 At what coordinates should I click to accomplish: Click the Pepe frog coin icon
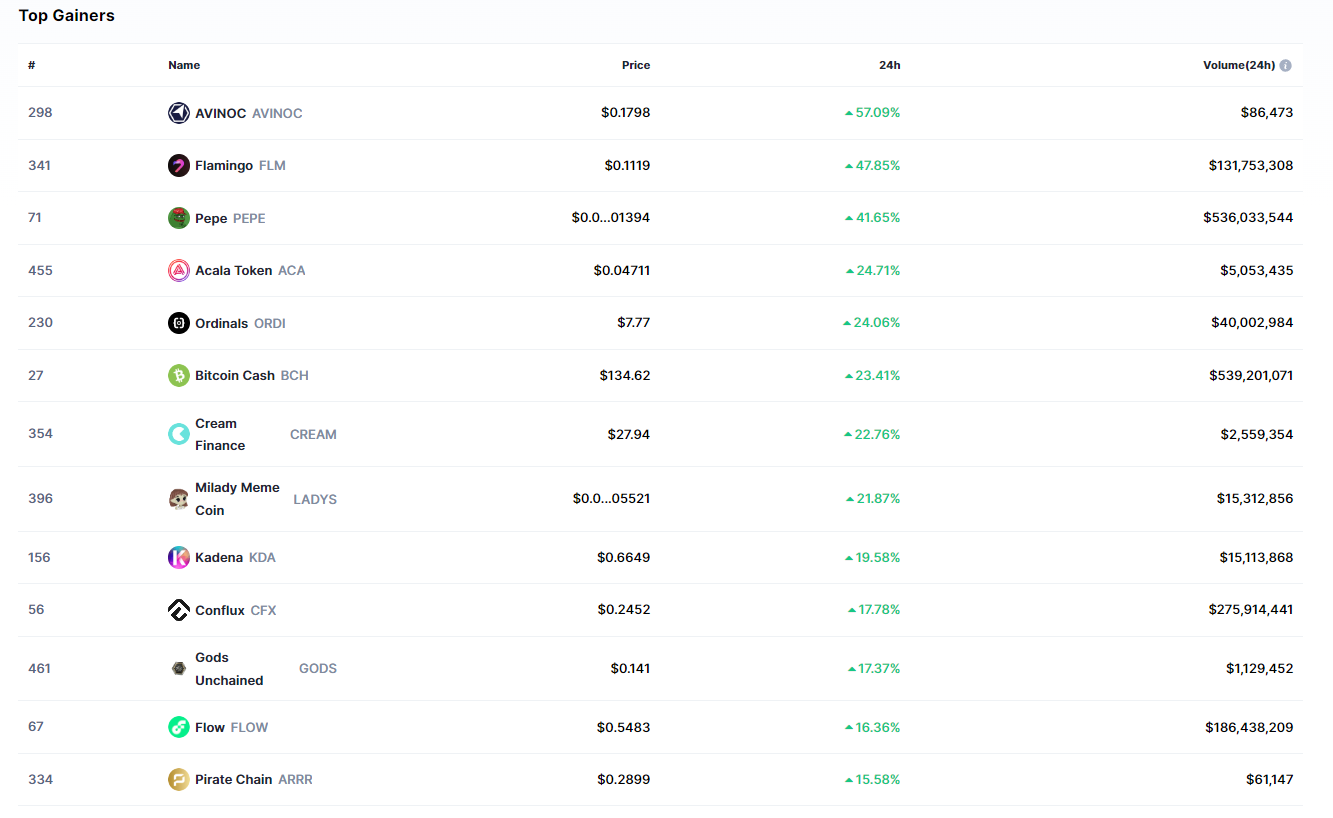point(179,218)
